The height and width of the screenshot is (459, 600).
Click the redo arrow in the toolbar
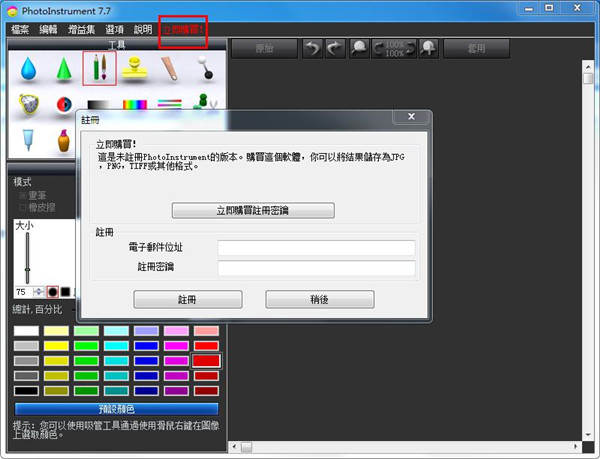tap(335, 49)
